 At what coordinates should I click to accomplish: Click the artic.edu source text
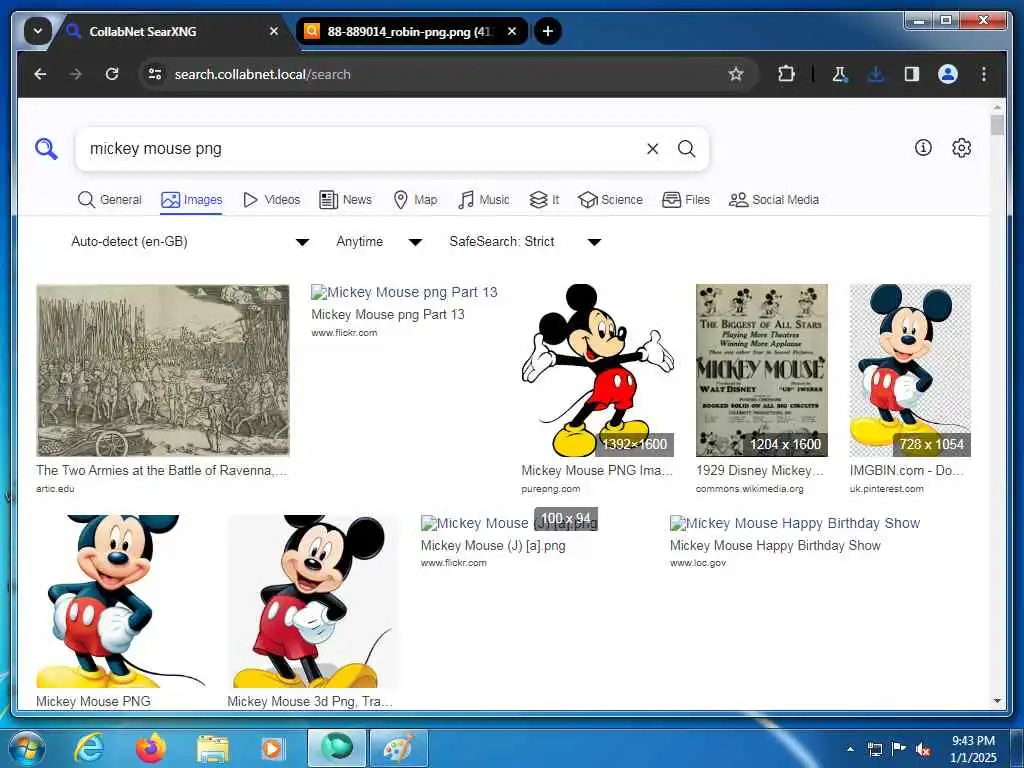(55, 488)
